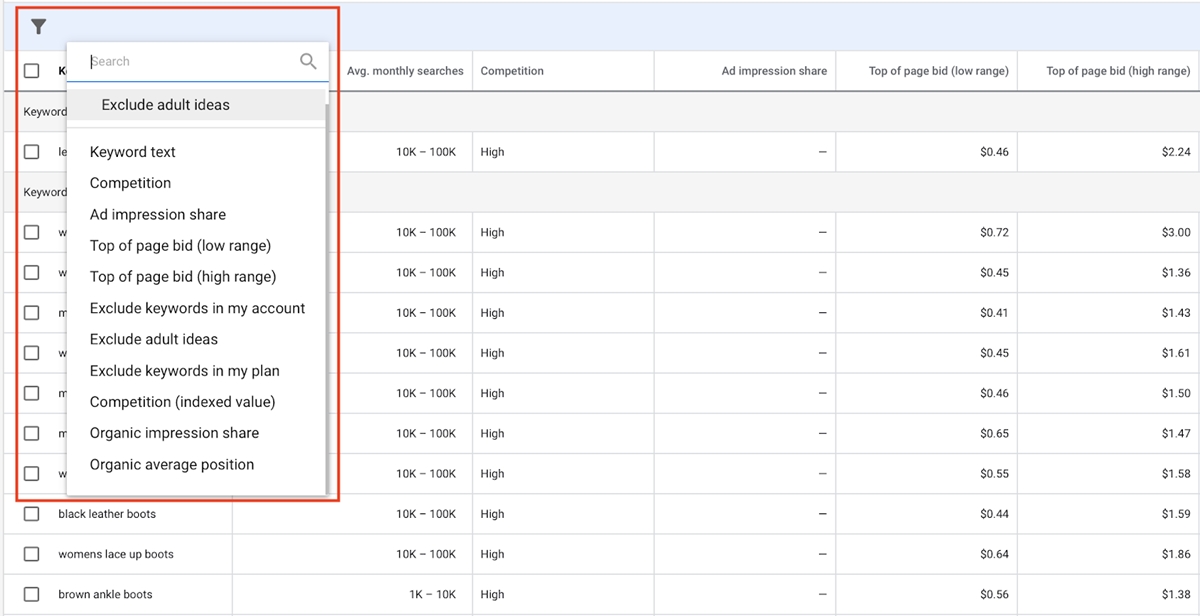
Task: Sort by Top of page bid (high range) column header
Action: tap(1118, 71)
